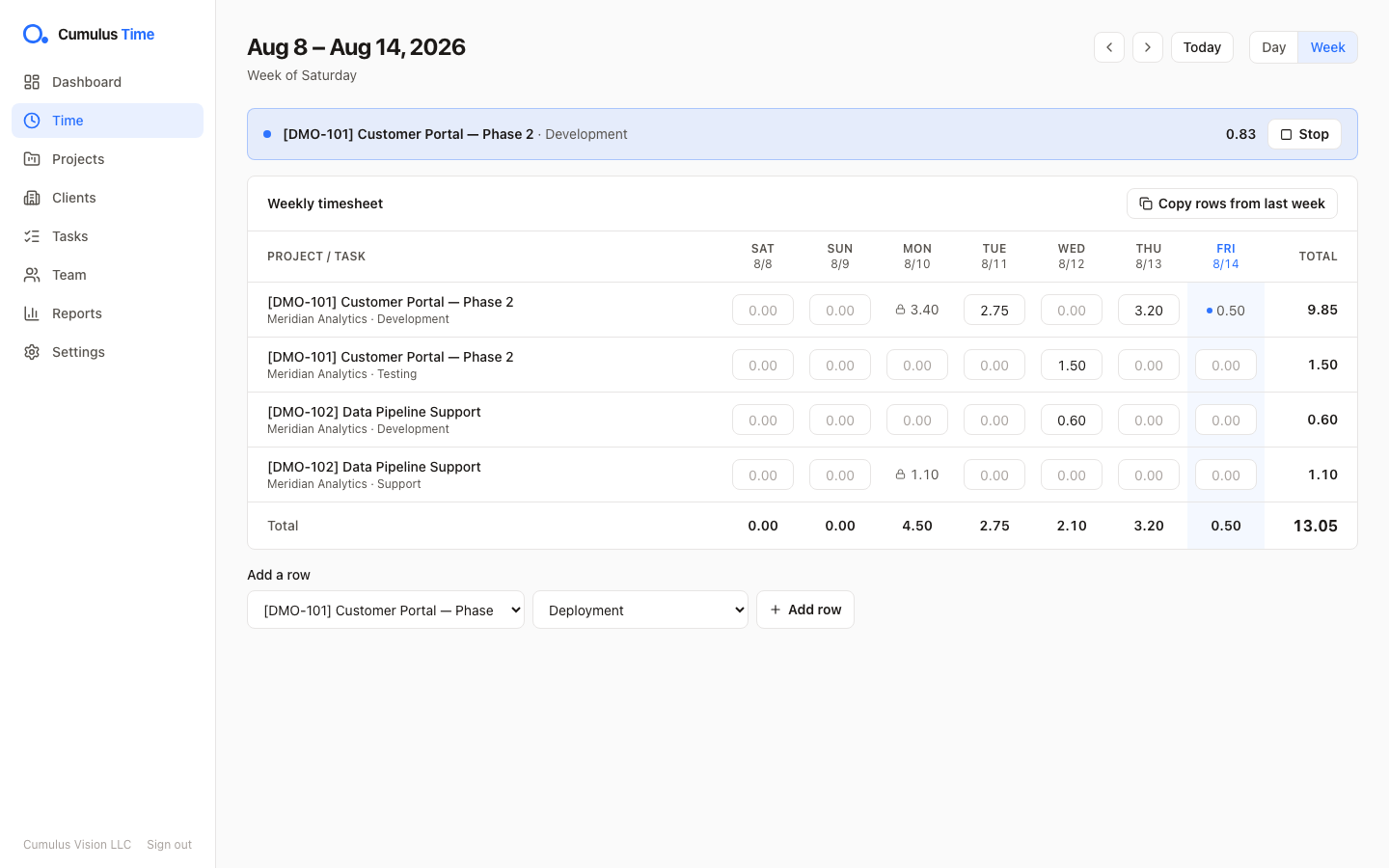Go to the previous week arrow
Viewport: 1389px width, 868px height.
[1109, 47]
